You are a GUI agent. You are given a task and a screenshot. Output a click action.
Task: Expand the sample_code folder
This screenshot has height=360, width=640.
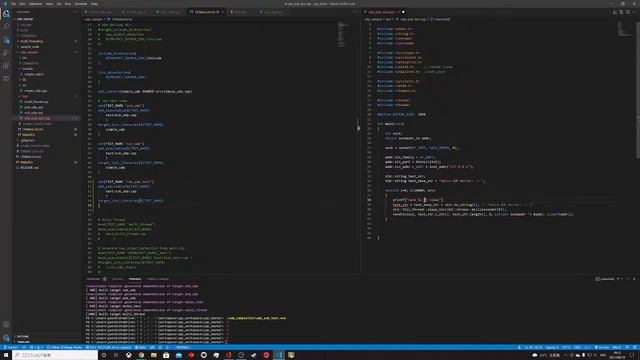(30, 47)
